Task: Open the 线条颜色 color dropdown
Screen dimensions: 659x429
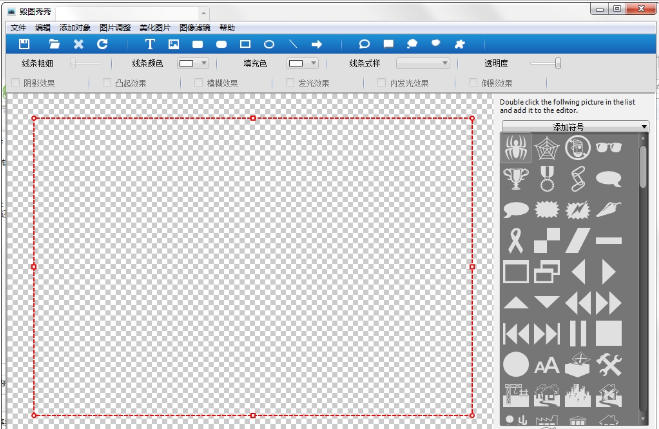Action: click(193, 63)
